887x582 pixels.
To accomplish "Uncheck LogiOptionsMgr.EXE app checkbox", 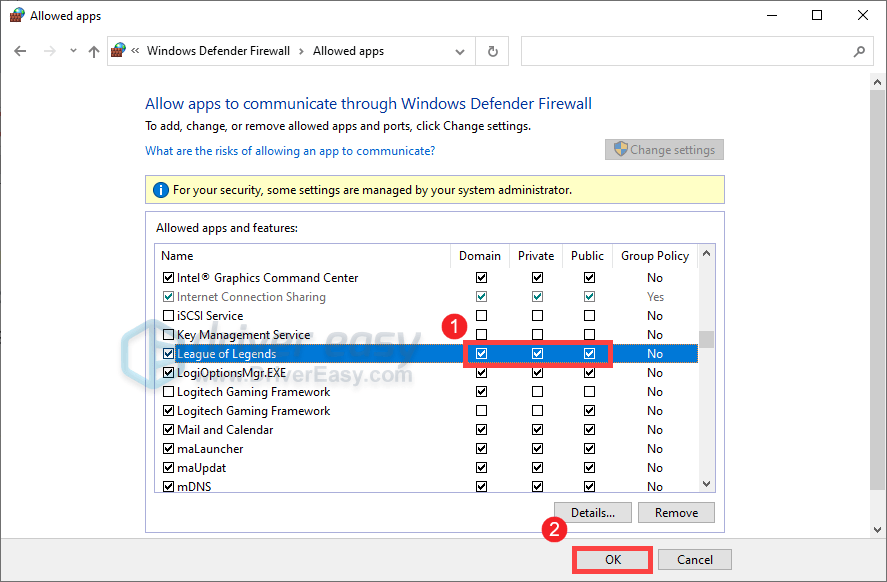I will tap(168, 373).
